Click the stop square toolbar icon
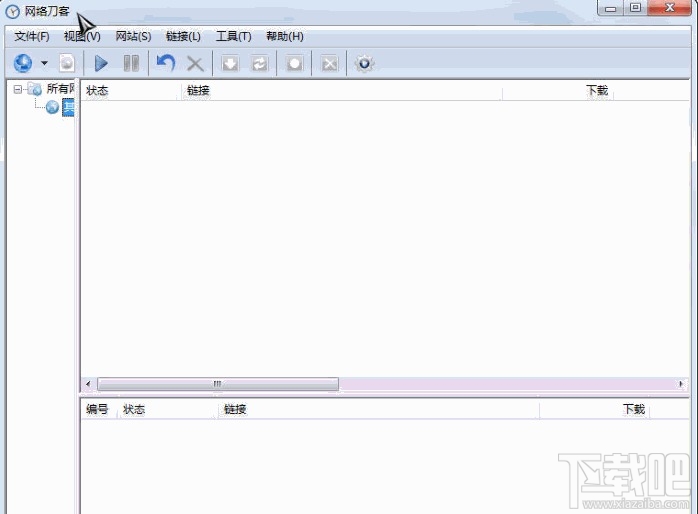This screenshot has height=514, width=698. (x=294, y=64)
